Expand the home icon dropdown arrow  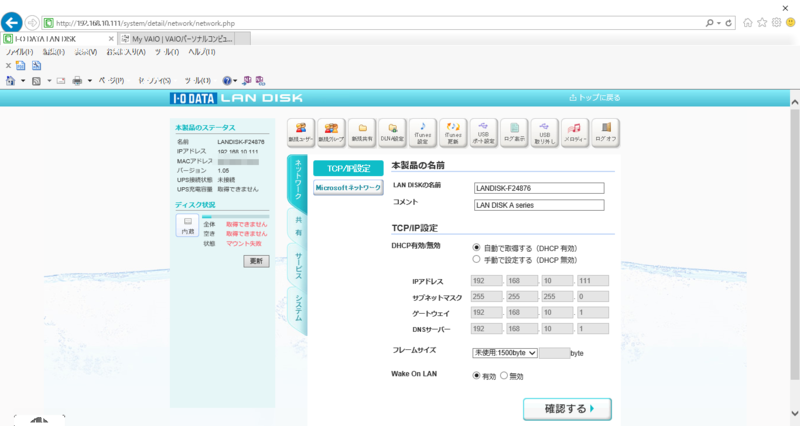point(23,81)
